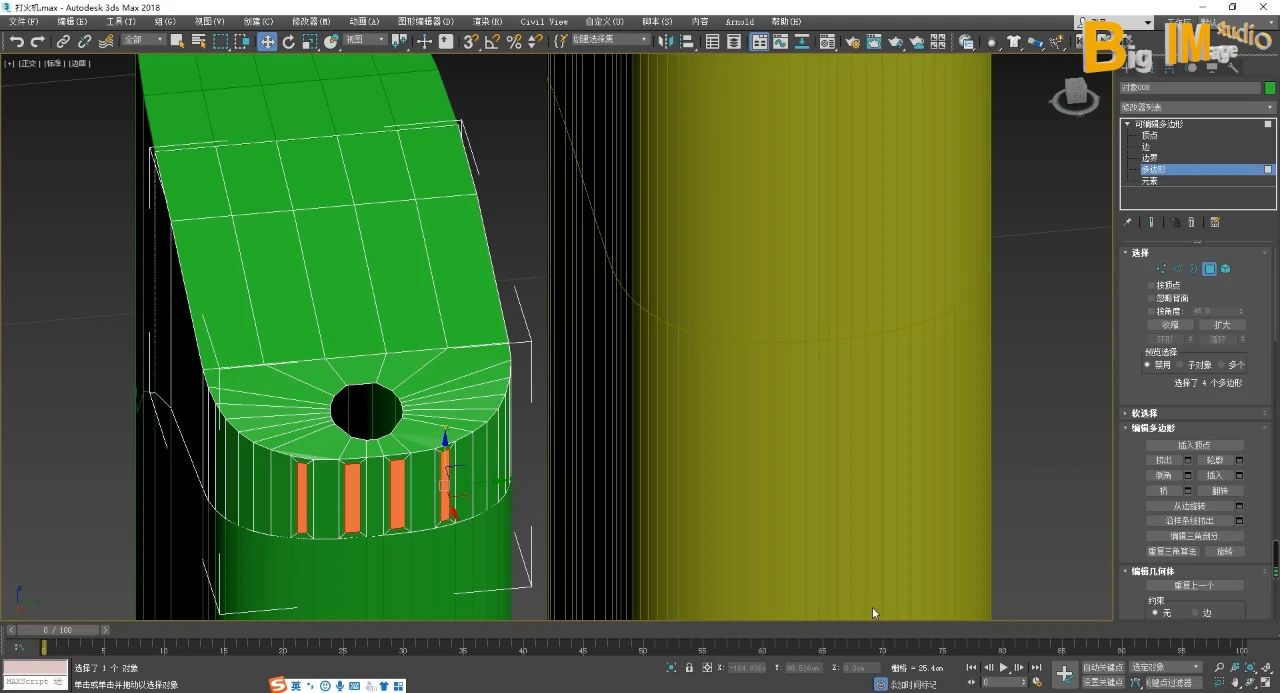Open the 渲染(R) menu

point(487,21)
